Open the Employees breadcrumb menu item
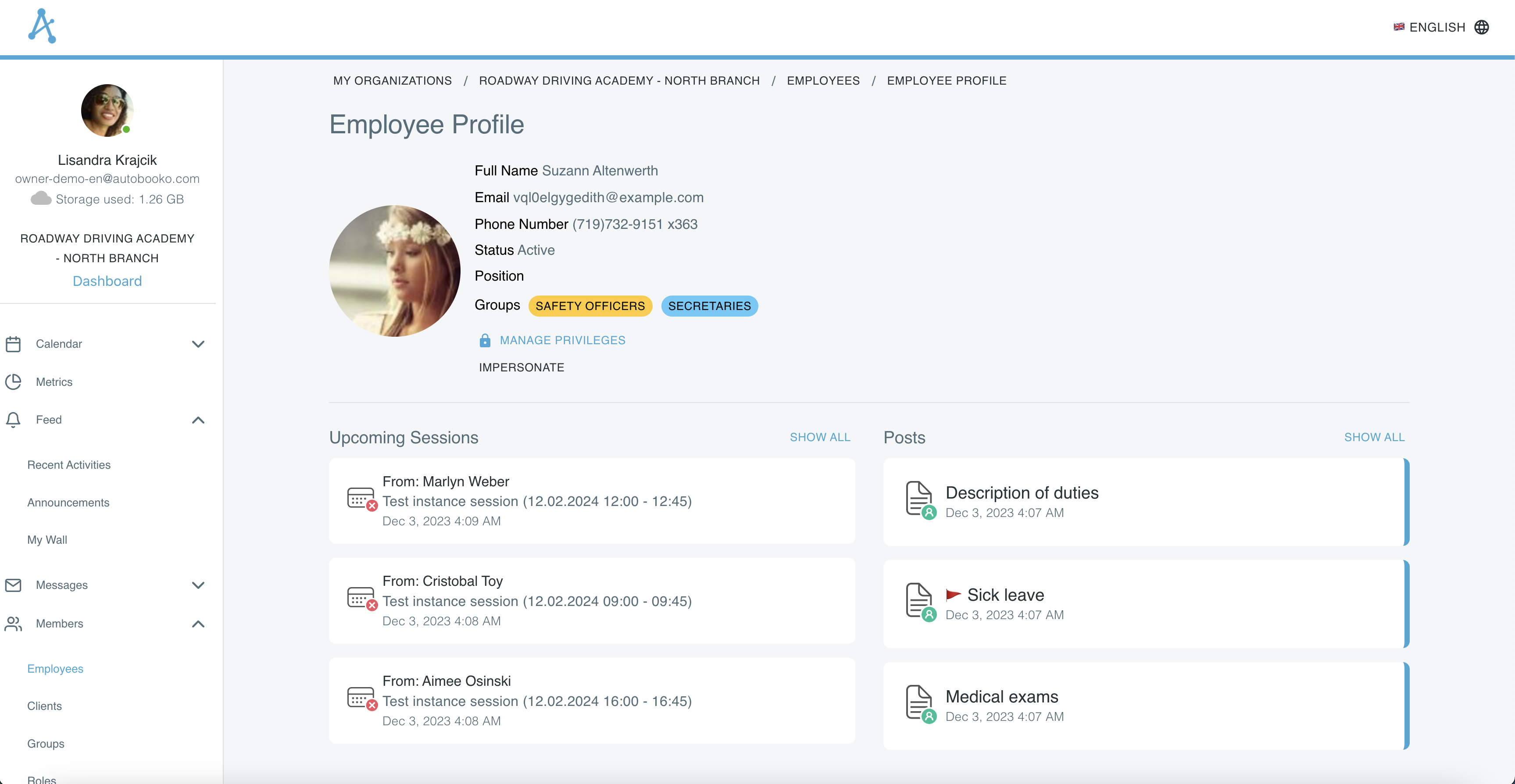 coord(823,81)
